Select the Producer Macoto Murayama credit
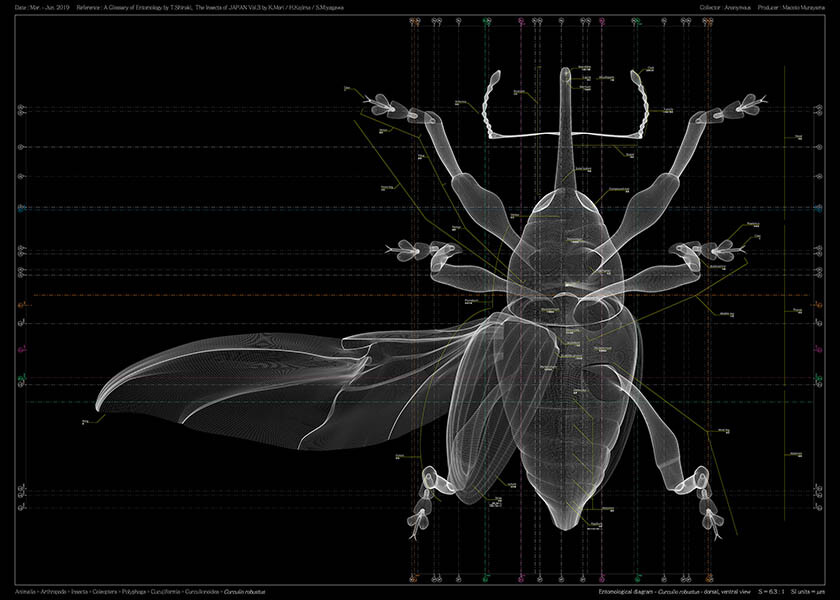The image size is (840, 600). coord(796,6)
